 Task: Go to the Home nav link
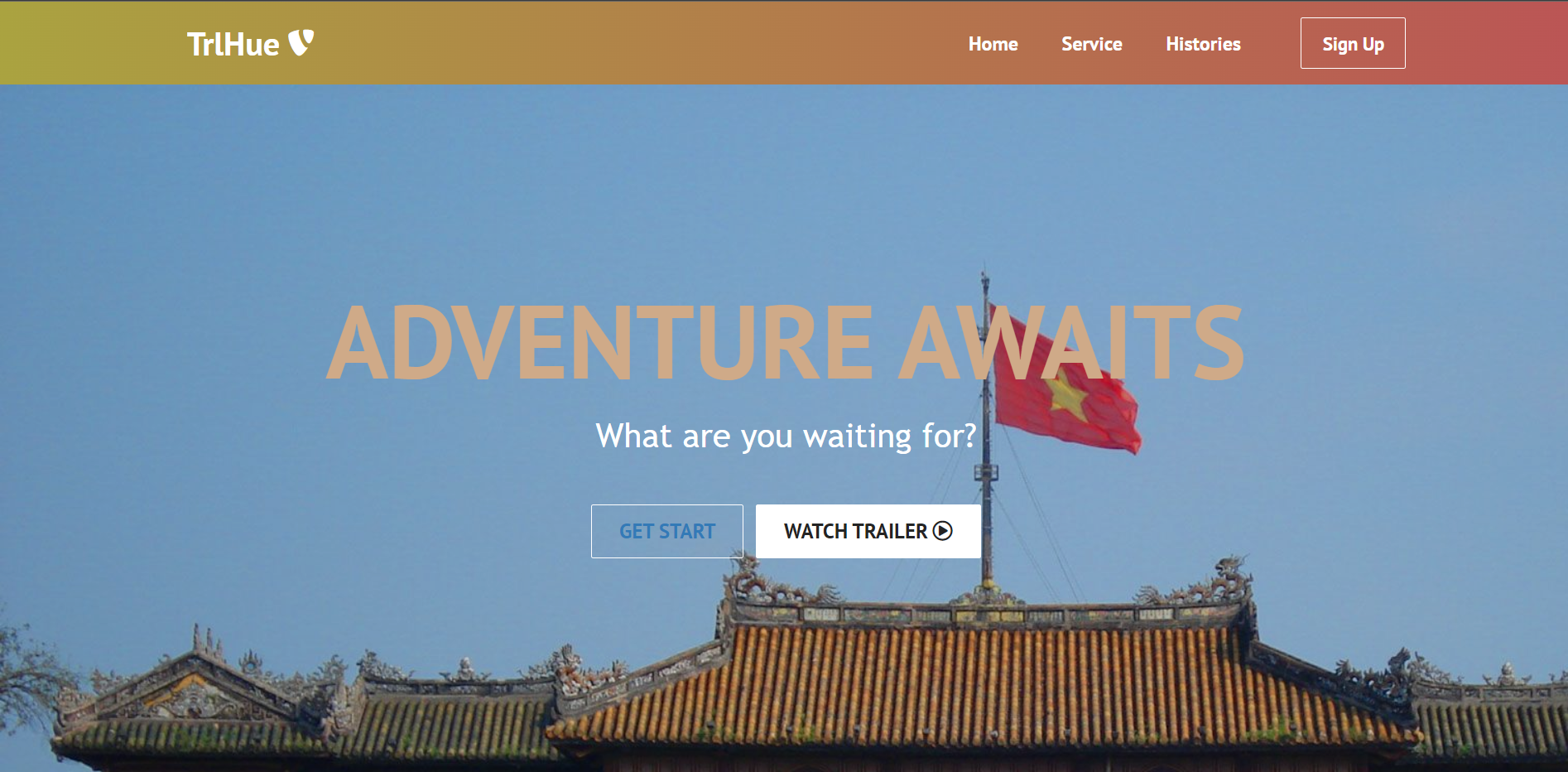click(x=993, y=44)
